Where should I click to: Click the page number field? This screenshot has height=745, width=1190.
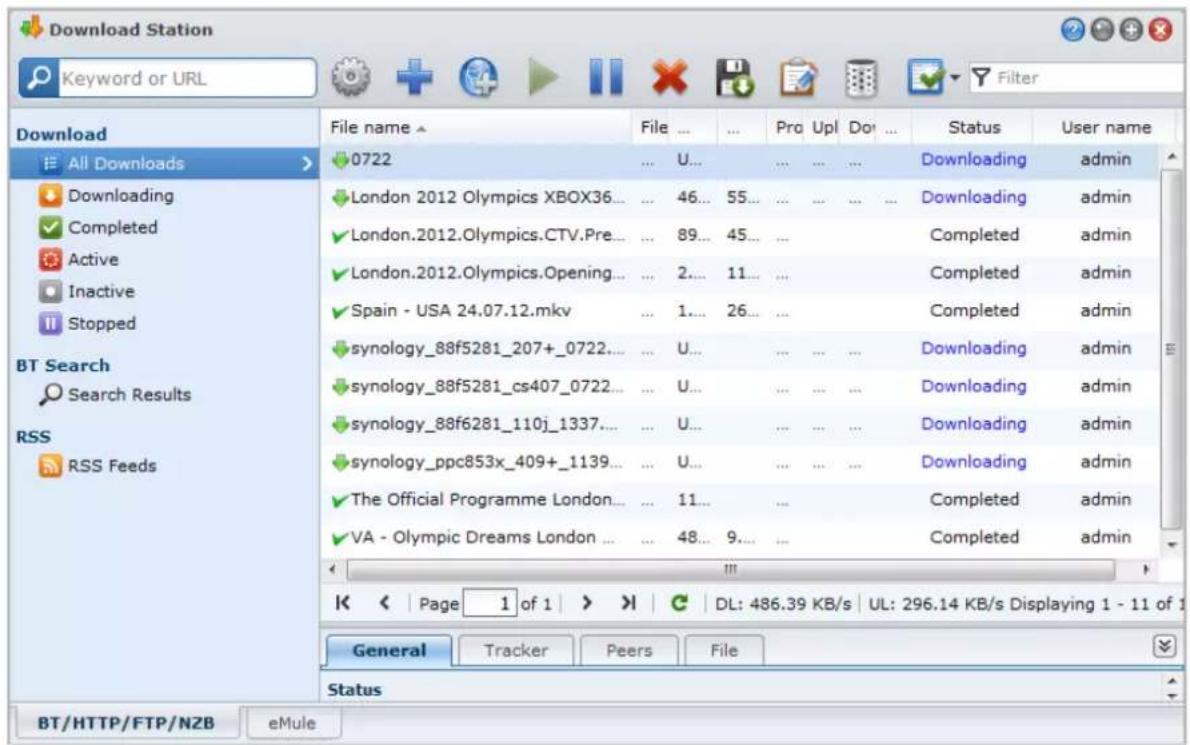pyautogui.click(x=490, y=603)
